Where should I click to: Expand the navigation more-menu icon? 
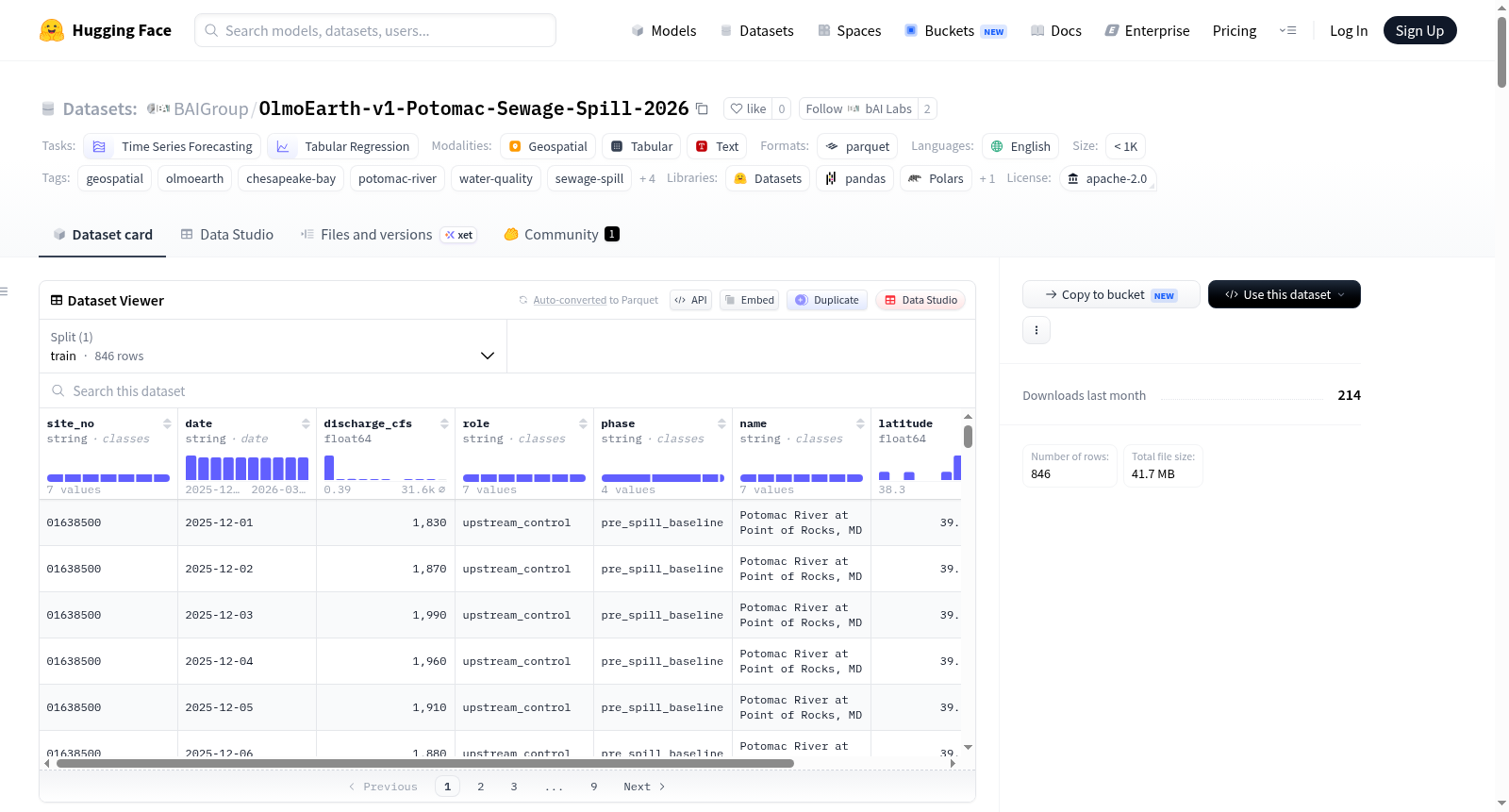[1287, 30]
